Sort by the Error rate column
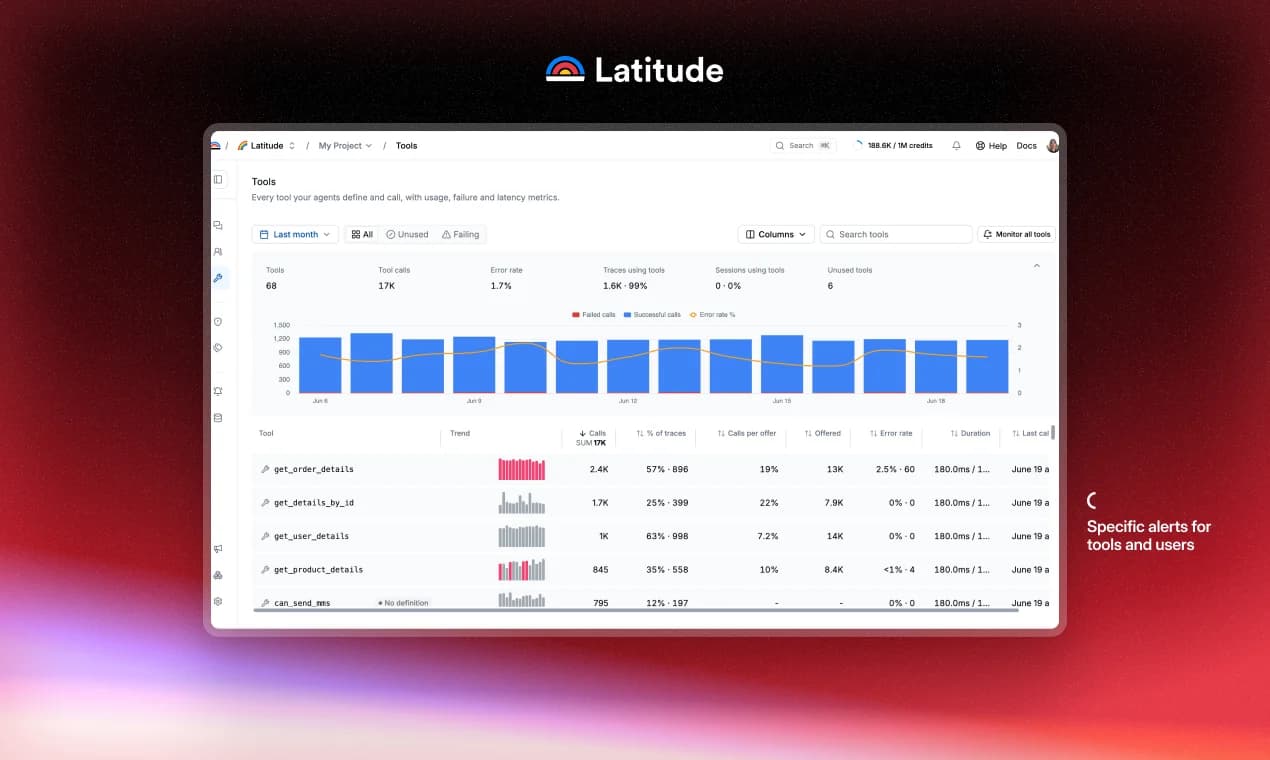The image size is (1270, 760). (x=891, y=433)
